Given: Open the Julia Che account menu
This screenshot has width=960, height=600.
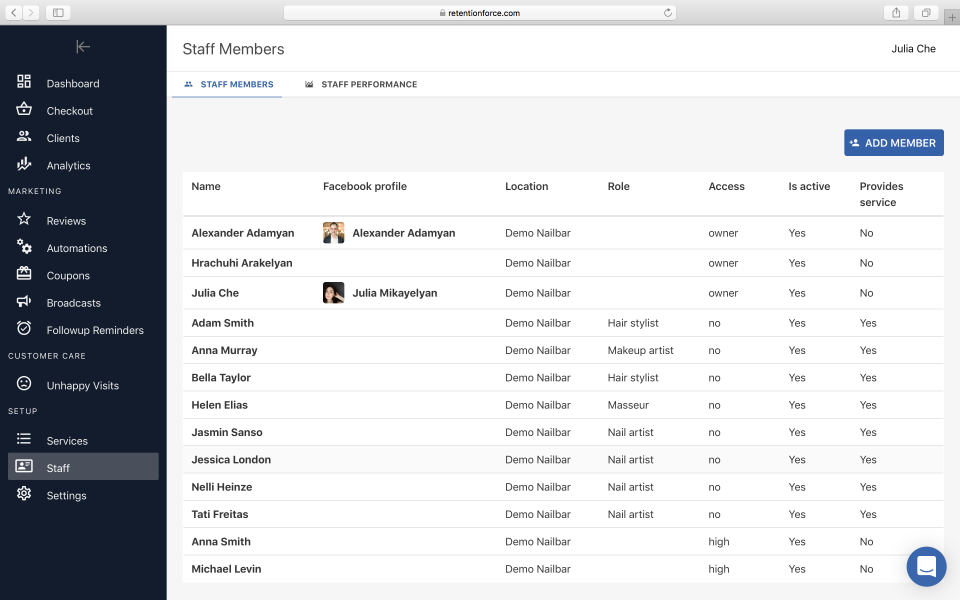Looking at the screenshot, I should click(913, 49).
